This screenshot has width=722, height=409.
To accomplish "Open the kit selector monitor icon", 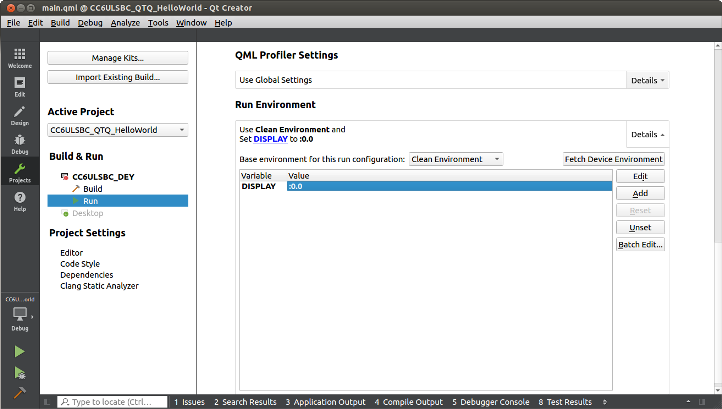I will (20, 314).
